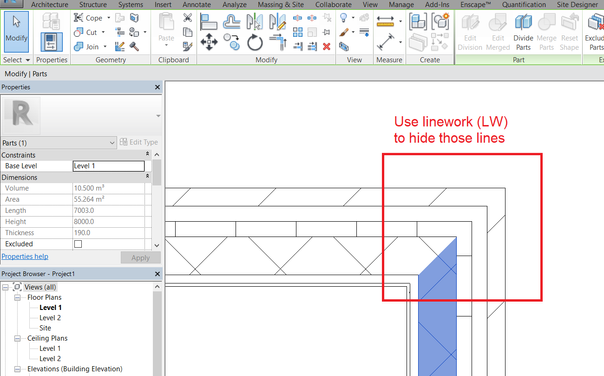Delete selection with red X icon

(x=327, y=47)
